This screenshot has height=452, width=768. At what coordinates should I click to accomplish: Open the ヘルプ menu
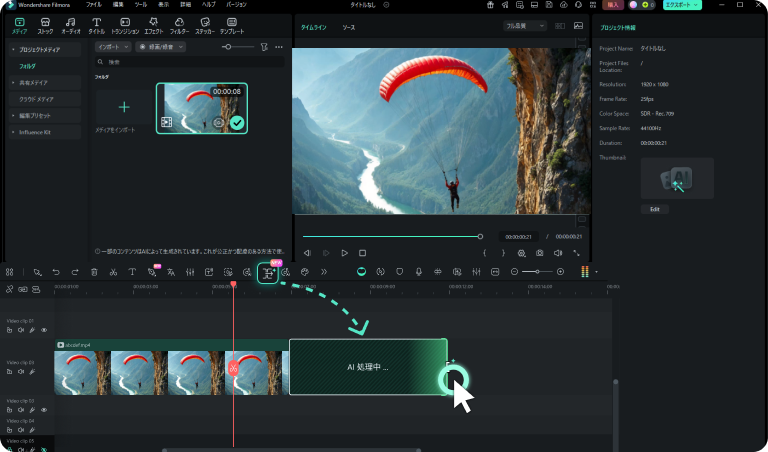pyautogui.click(x=209, y=4)
